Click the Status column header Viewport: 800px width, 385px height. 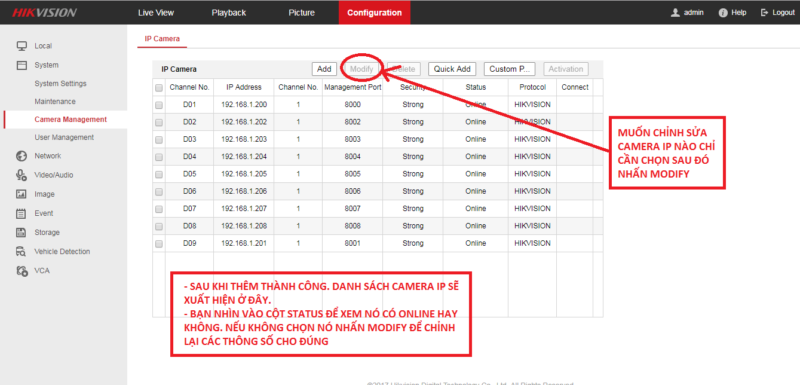tap(476, 87)
